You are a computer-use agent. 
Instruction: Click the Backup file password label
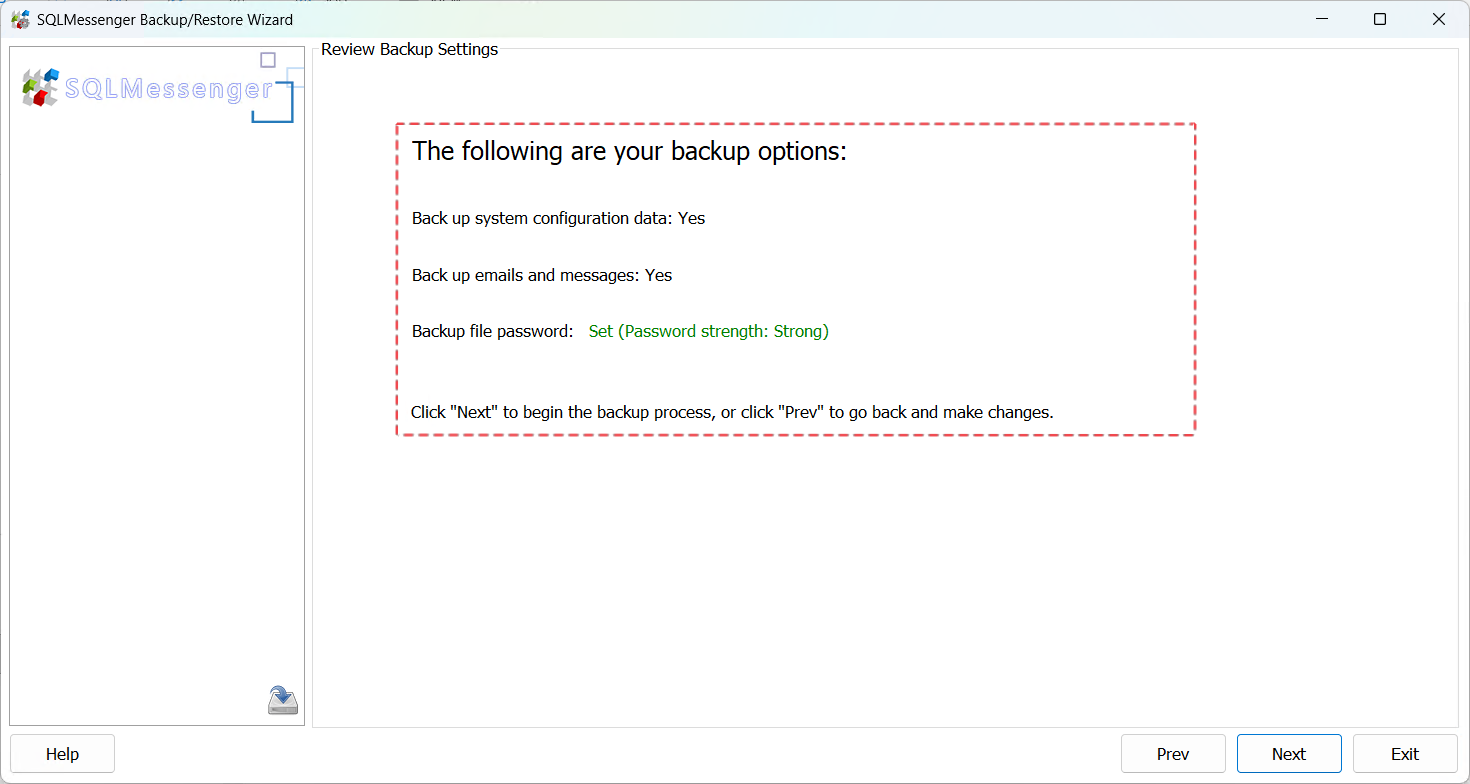[x=491, y=331]
